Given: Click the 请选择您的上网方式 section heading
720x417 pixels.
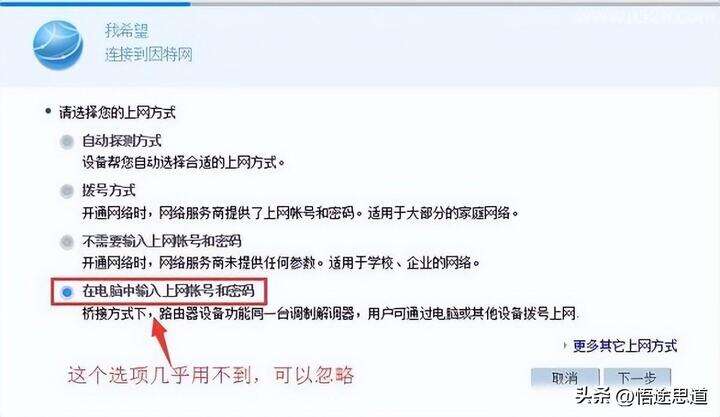Looking at the screenshot, I should (x=117, y=113).
